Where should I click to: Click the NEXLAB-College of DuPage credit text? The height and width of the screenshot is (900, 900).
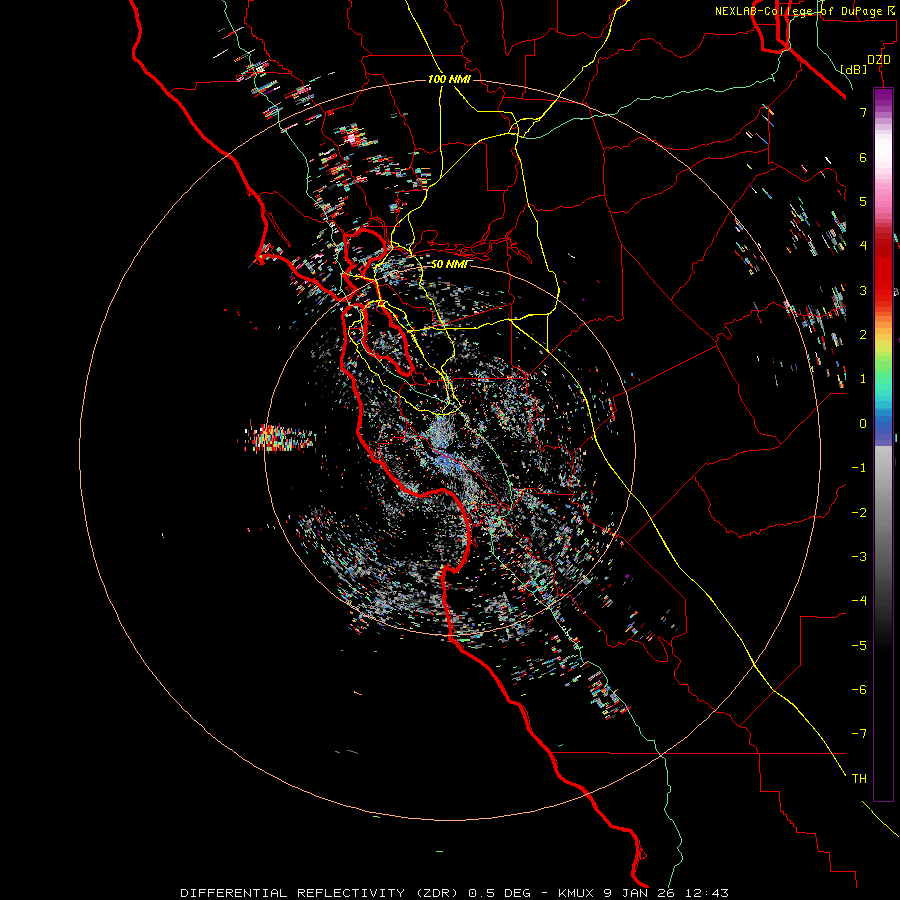tap(806, 11)
